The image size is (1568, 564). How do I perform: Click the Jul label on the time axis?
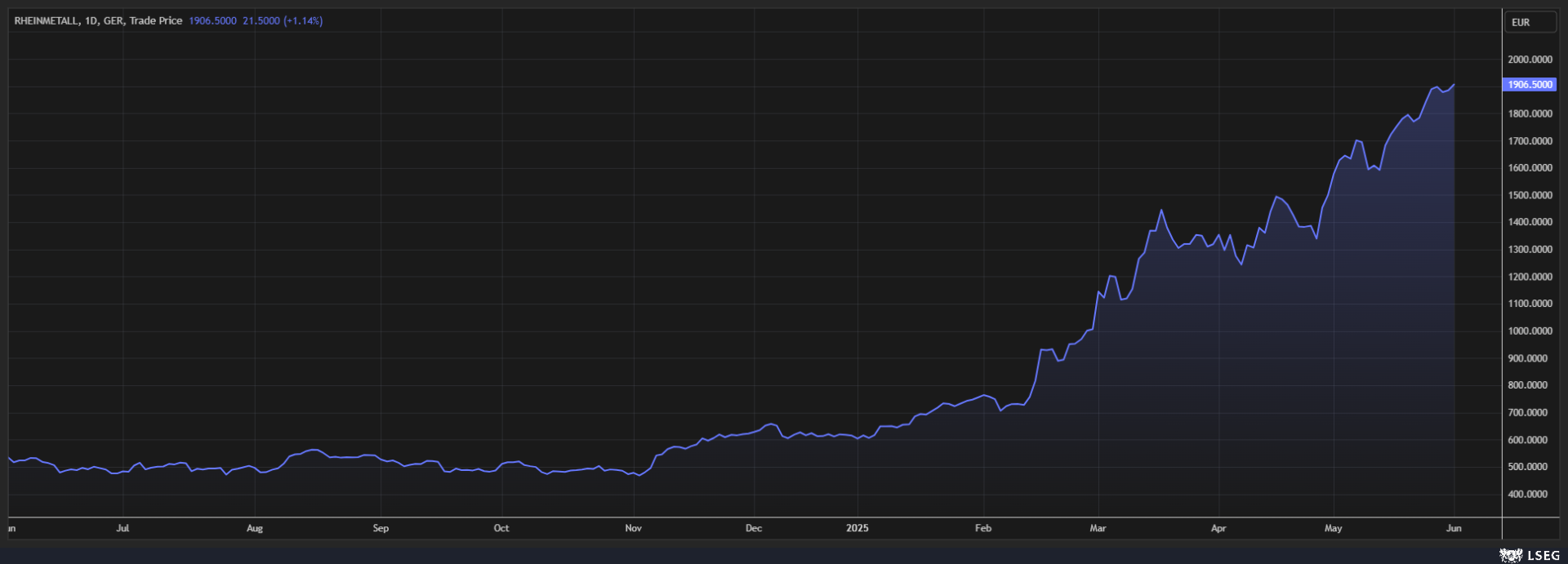click(122, 528)
